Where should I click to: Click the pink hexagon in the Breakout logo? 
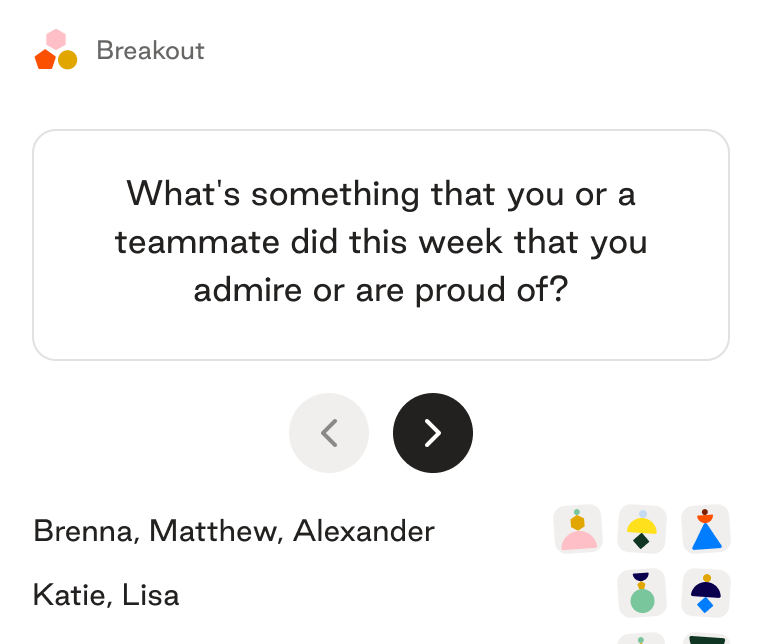coord(56,40)
